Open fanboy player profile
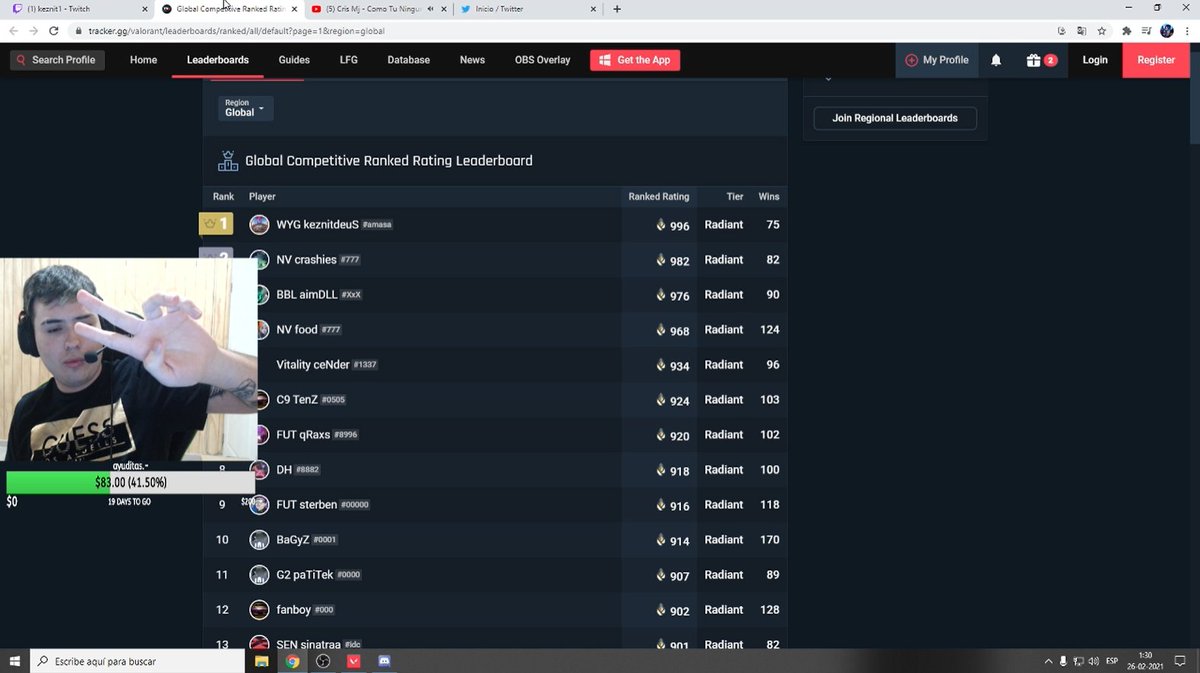1200x673 pixels. (293, 610)
